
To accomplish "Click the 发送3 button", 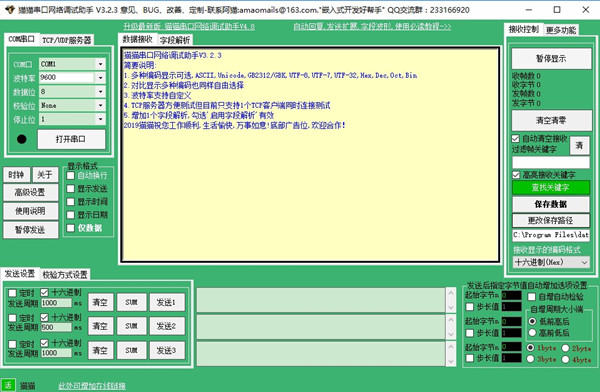I will click(x=166, y=350).
